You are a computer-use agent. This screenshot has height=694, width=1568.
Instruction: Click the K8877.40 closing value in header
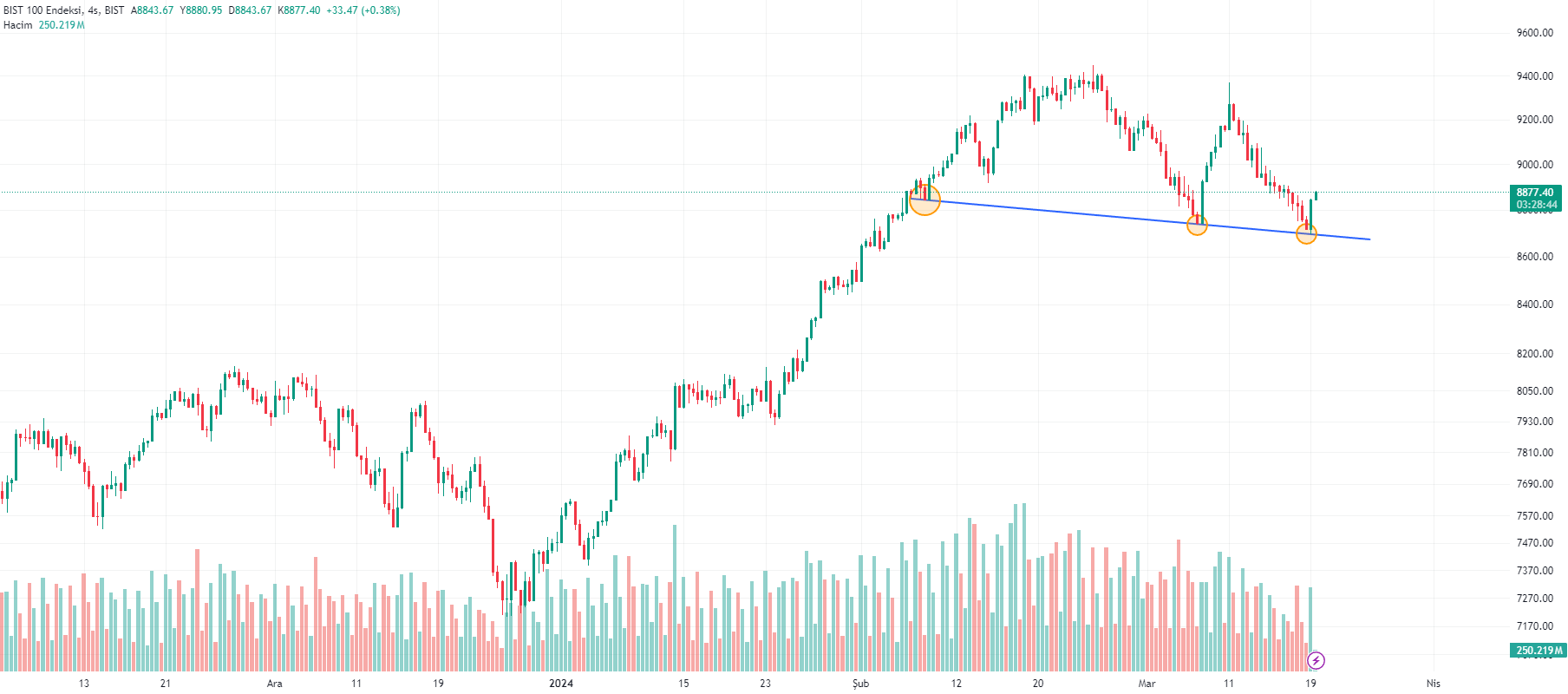tap(298, 10)
